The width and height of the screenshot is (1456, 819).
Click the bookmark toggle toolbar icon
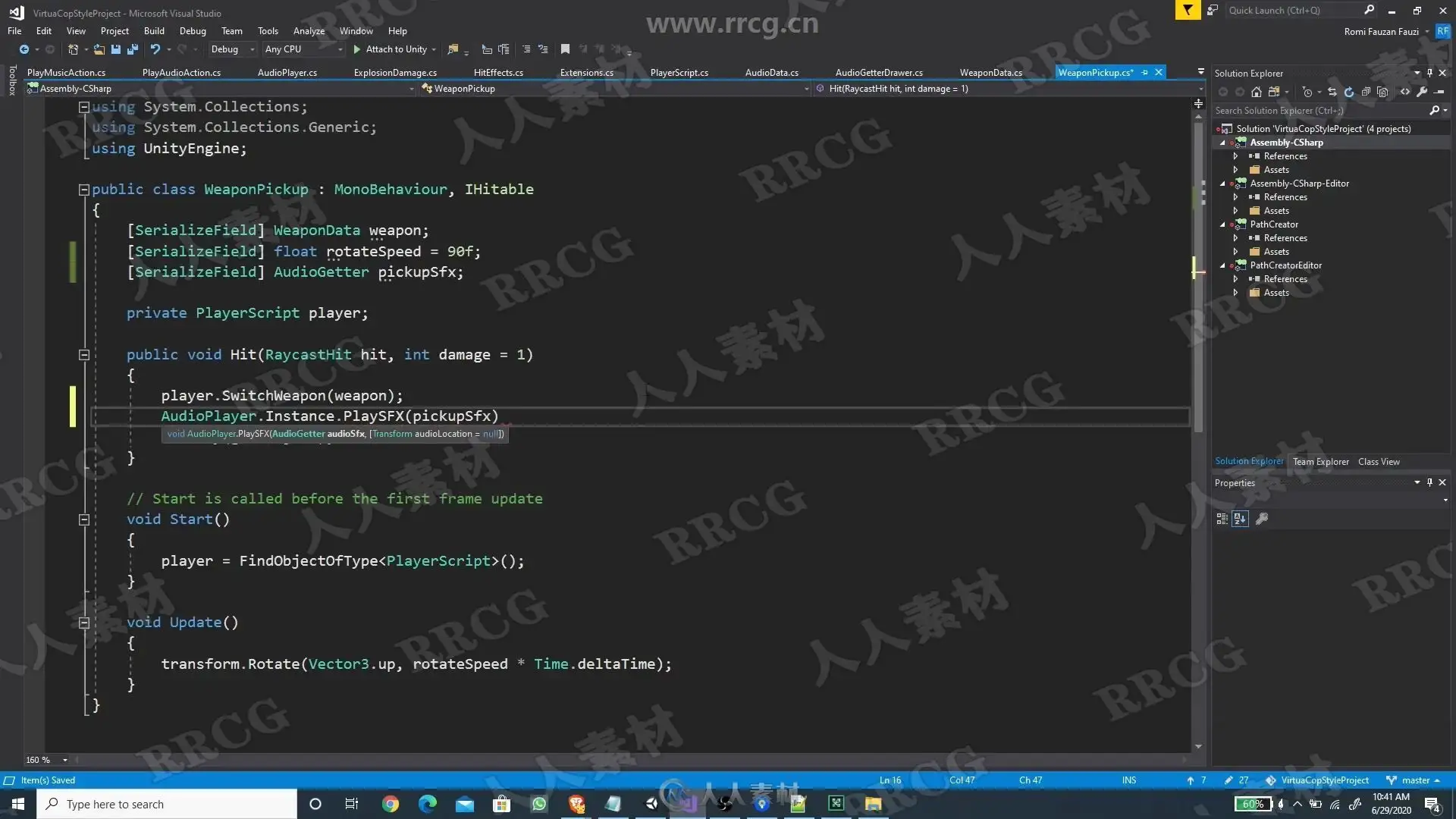pyautogui.click(x=565, y=49)
